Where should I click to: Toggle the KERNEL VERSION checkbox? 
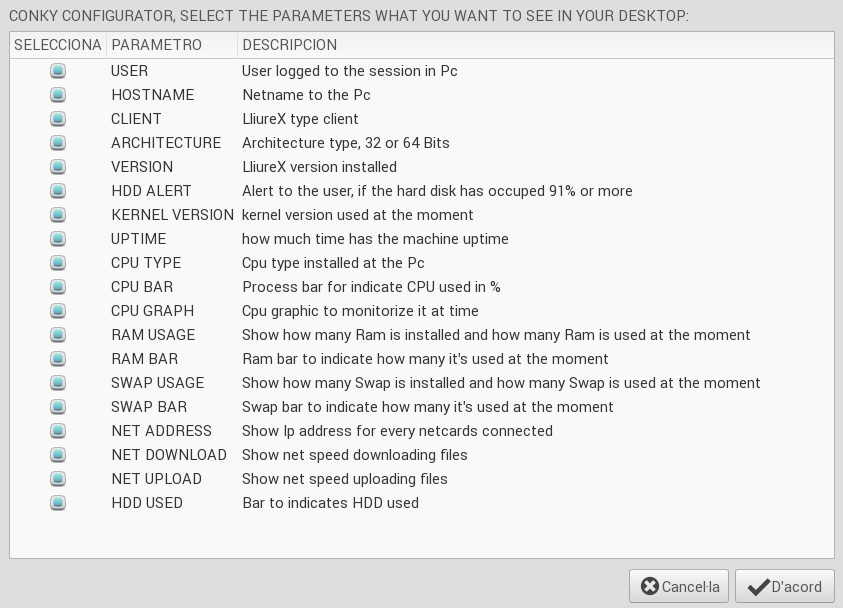pos(58,215)
